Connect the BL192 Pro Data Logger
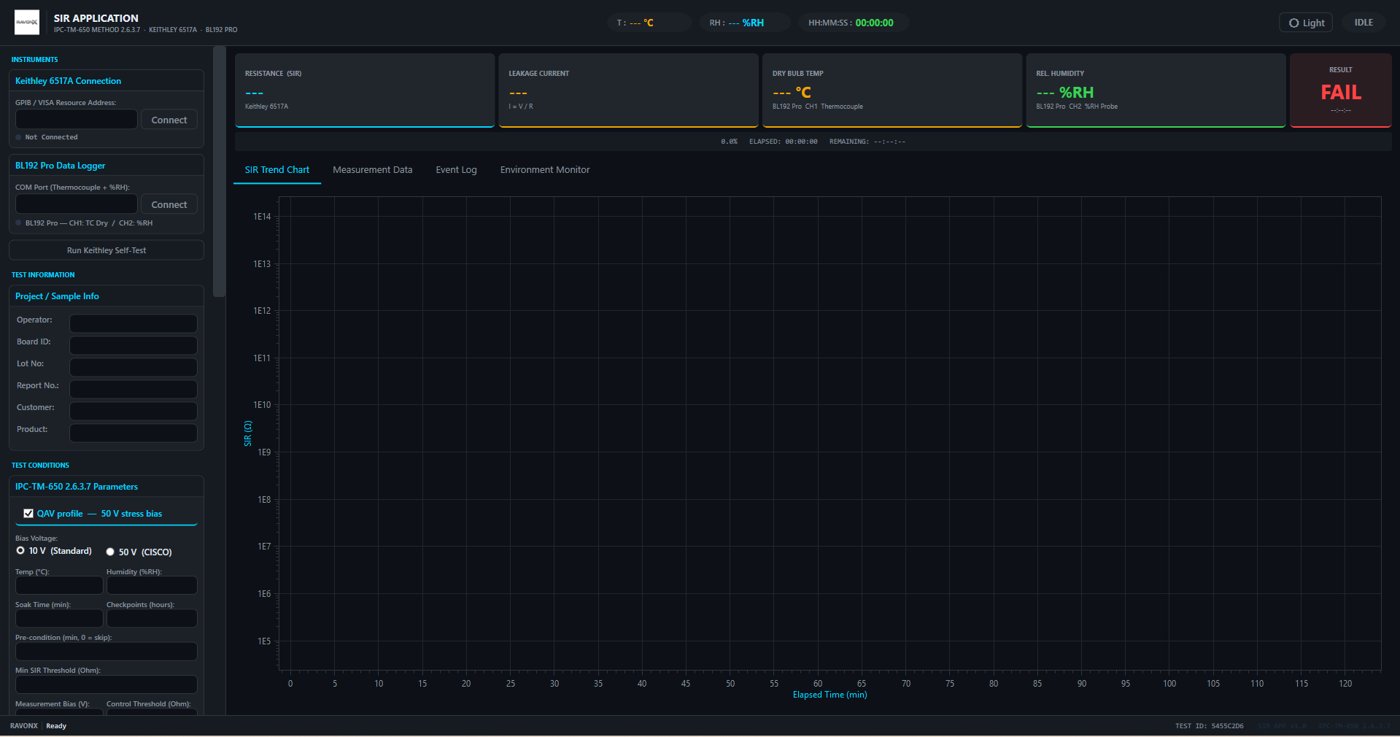The height and width of the screenshot is (737, 1400). (x=169, y=204)
